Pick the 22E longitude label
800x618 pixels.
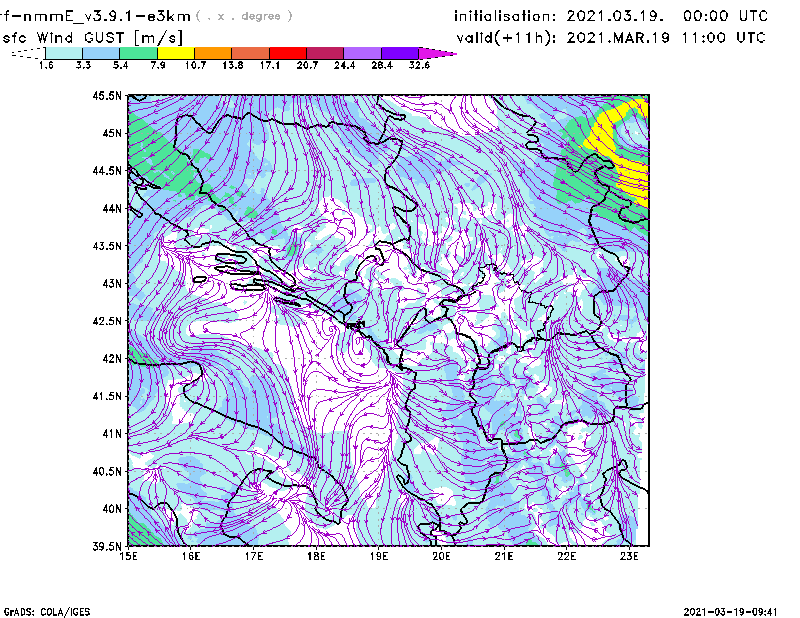click(x=567, y=556)
